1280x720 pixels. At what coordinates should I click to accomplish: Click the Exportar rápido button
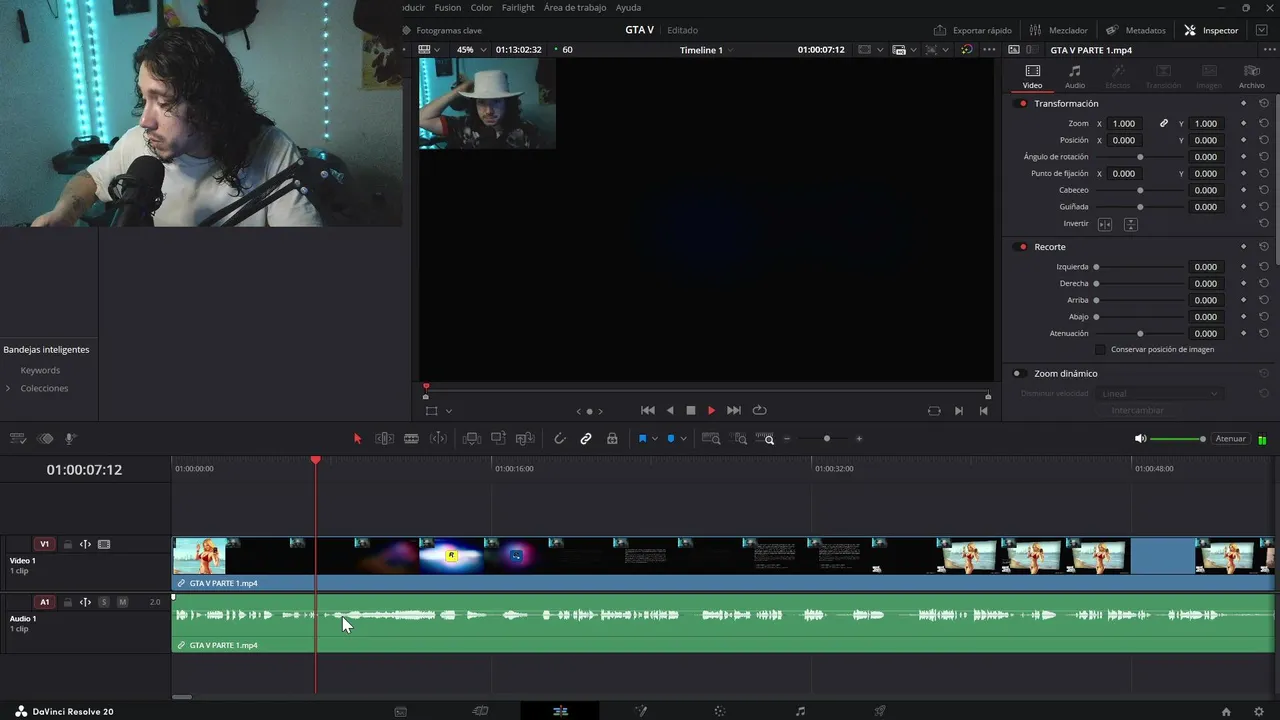coord(973,30)
